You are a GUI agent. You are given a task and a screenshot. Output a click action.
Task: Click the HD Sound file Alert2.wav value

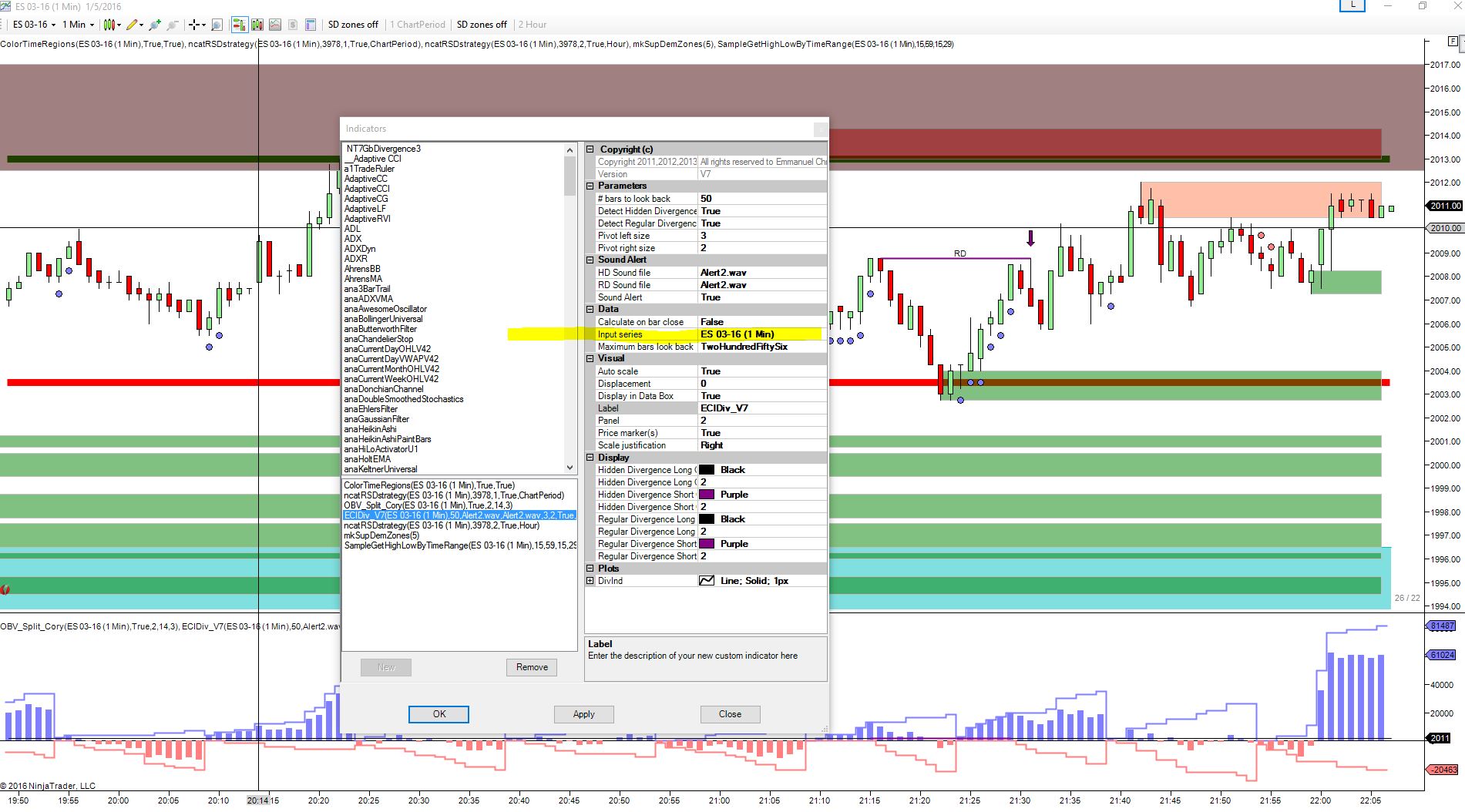762,273
